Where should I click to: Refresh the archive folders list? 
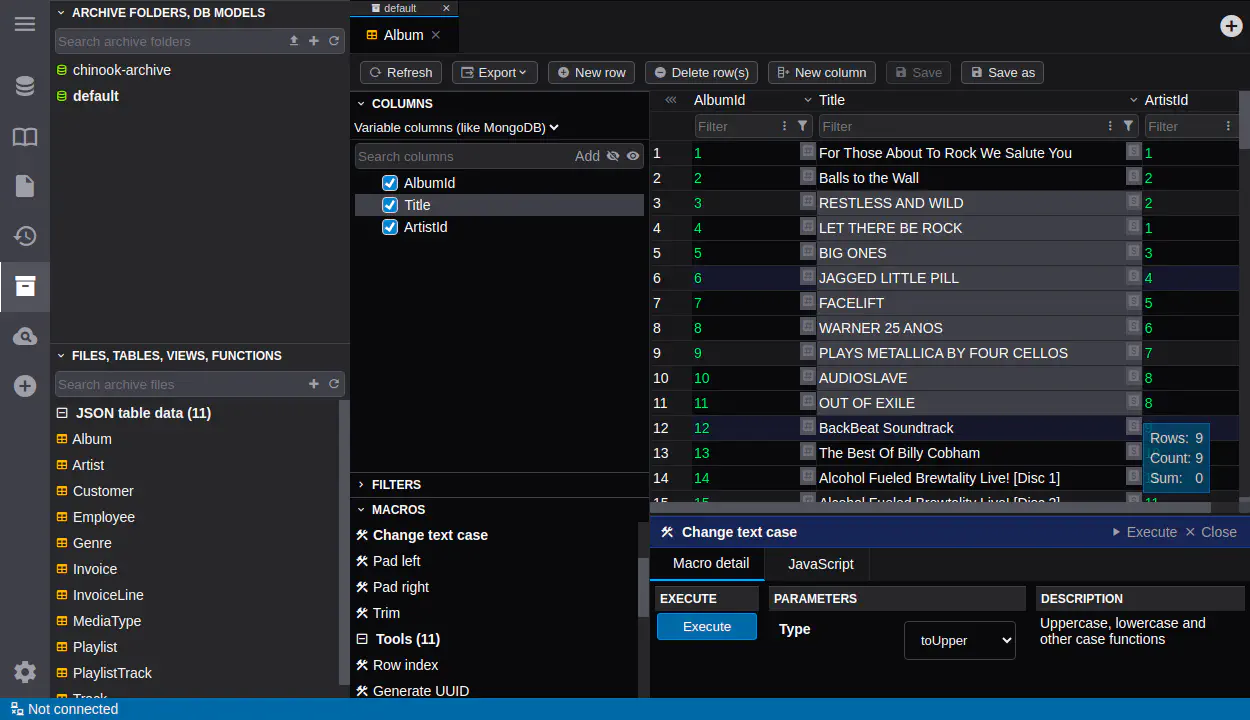[x=334, y=41]
